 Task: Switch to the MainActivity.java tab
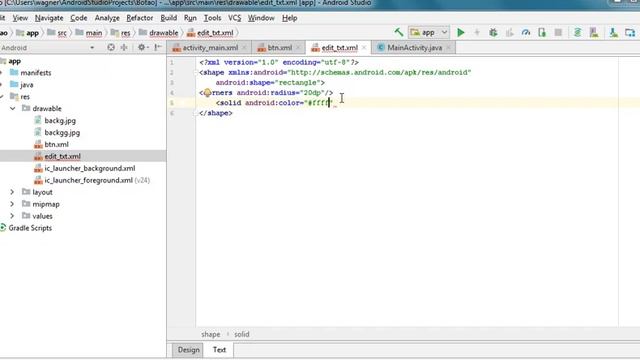pyautogui.click(x=414, y=48)
